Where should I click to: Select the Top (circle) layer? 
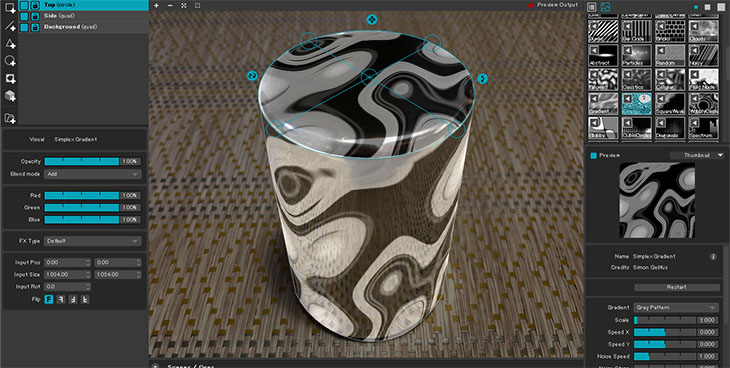[x=83, y=5]
